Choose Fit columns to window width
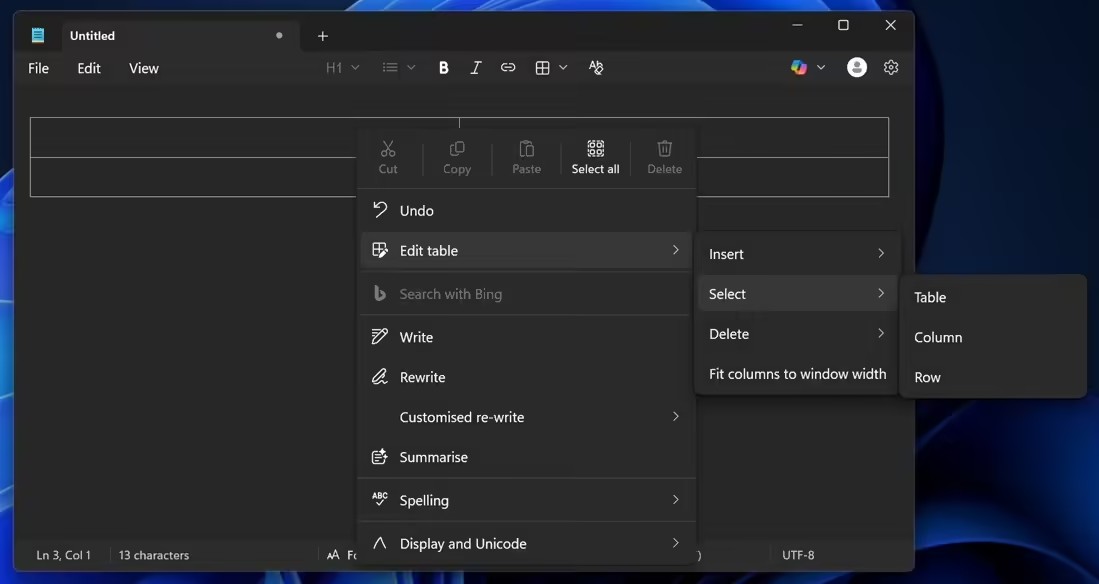Viewport: 1099px width, 584px height. [x=797, y=373]
